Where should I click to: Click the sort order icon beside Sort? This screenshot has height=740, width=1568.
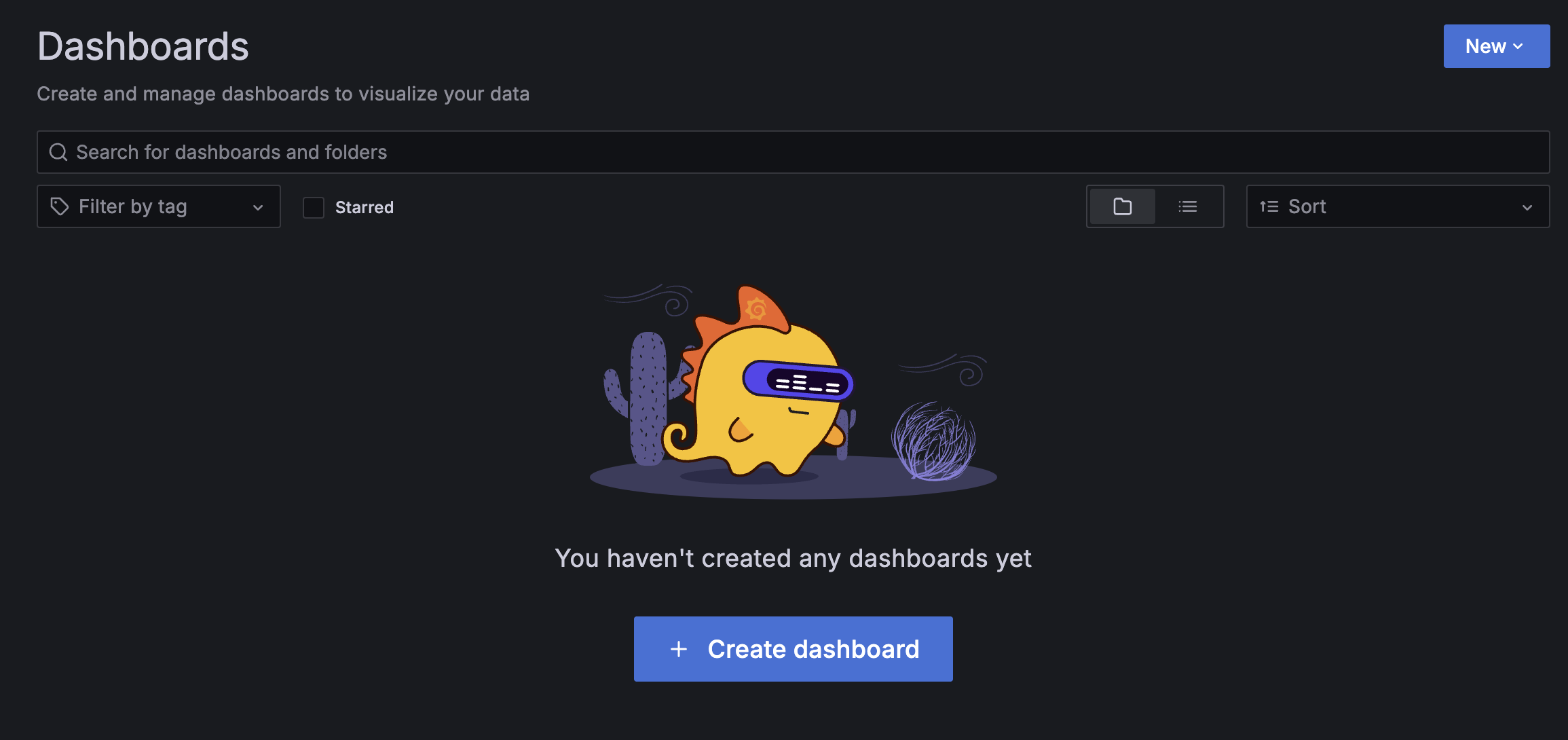[x=1269, y=206]
